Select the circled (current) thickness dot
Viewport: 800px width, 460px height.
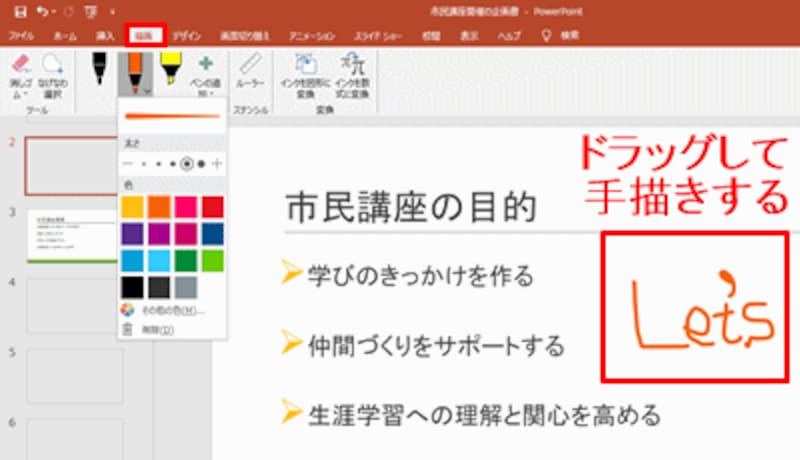point(187,164)
